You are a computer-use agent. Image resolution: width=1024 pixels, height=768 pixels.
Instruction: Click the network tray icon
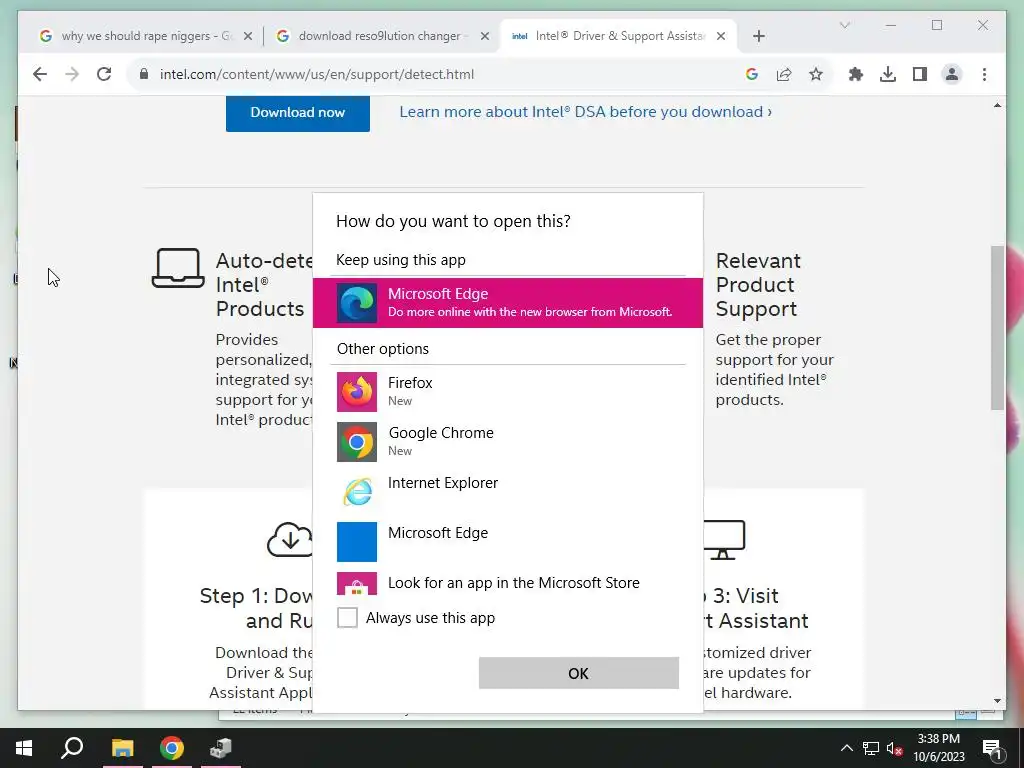871,748
